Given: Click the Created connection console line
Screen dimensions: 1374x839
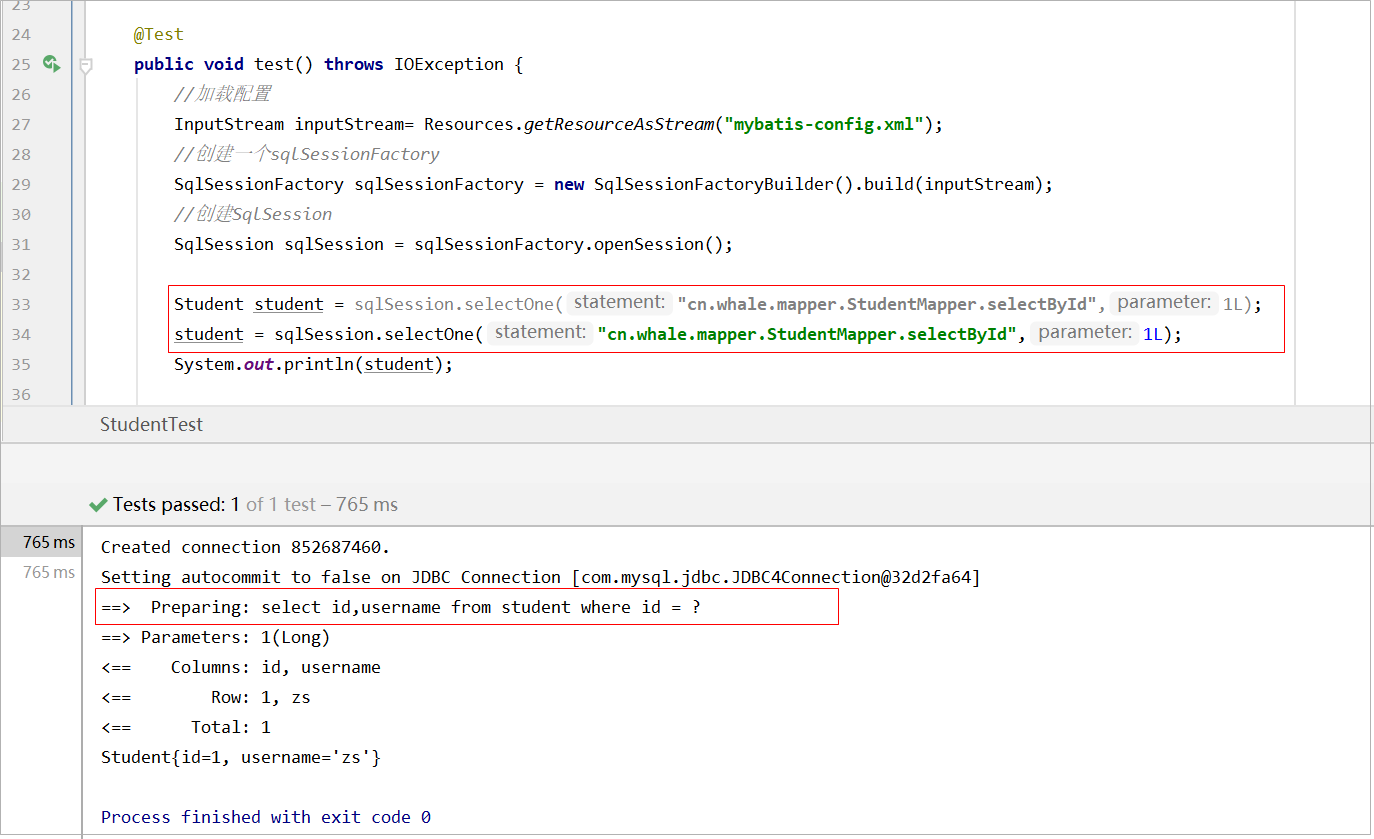Looking at the screenshot, I should tap(245, 547).
